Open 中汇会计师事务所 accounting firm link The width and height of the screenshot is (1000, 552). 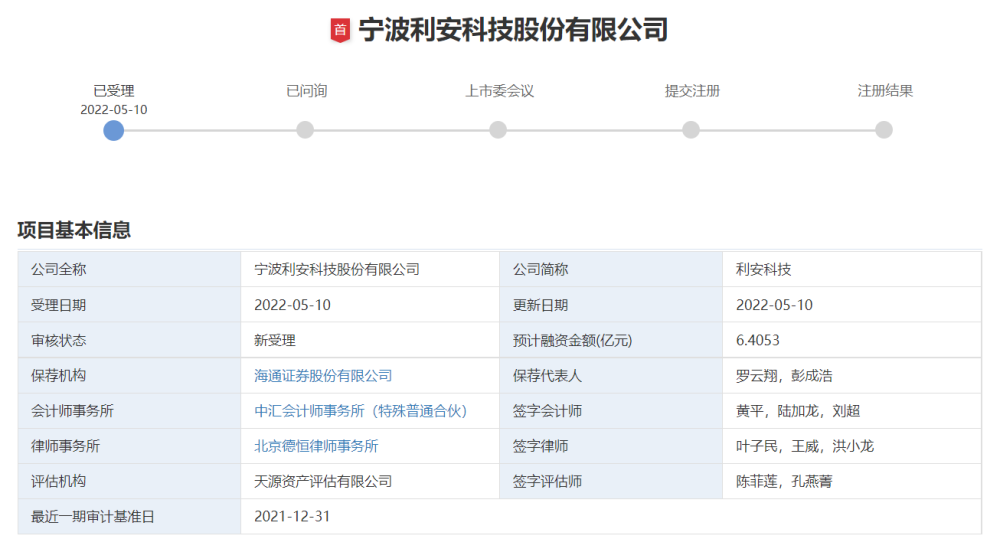pyautogui.click(x=361, y=411)
